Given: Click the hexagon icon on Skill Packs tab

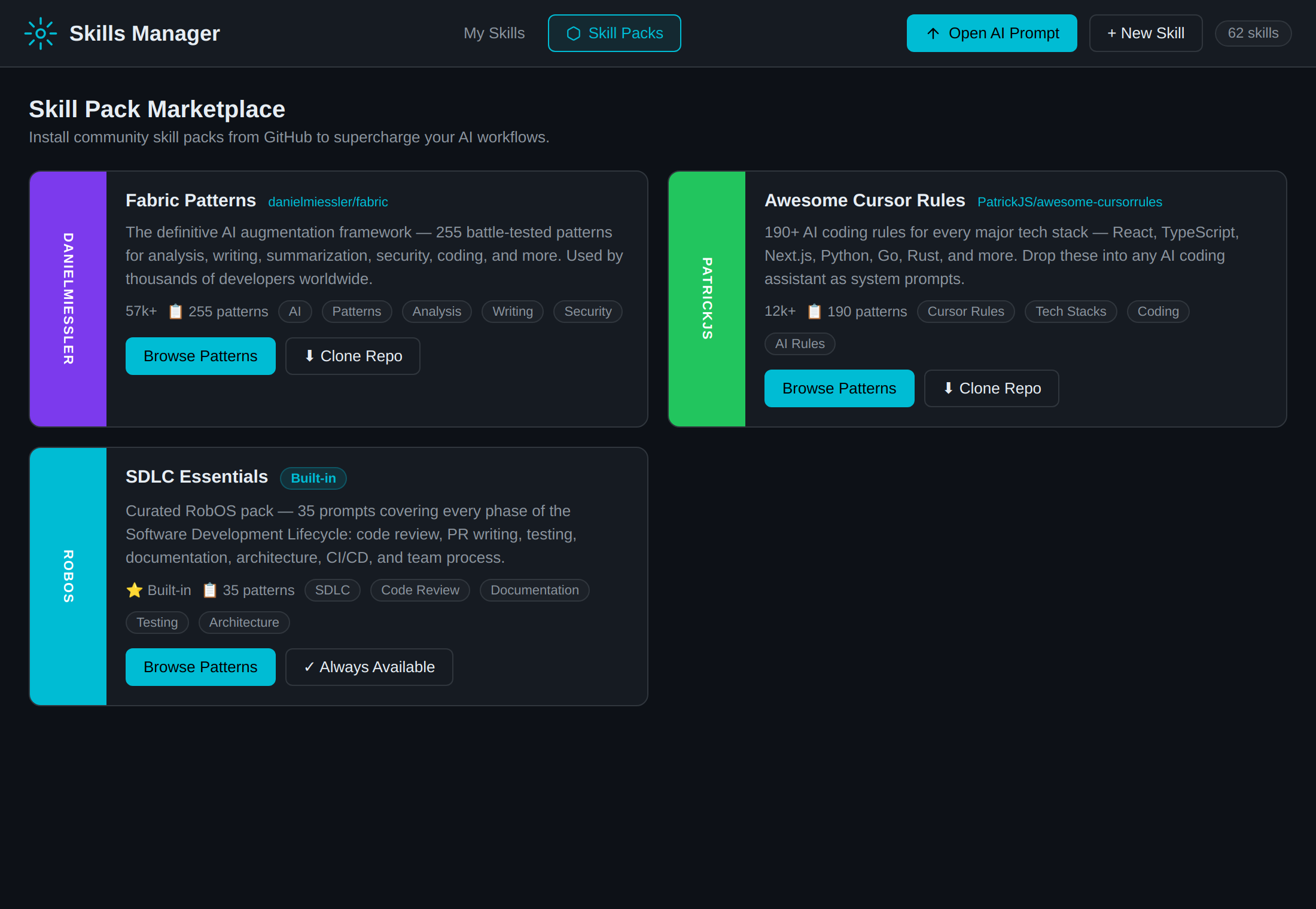Looking at the screenshot, I should tap(573, 33).
